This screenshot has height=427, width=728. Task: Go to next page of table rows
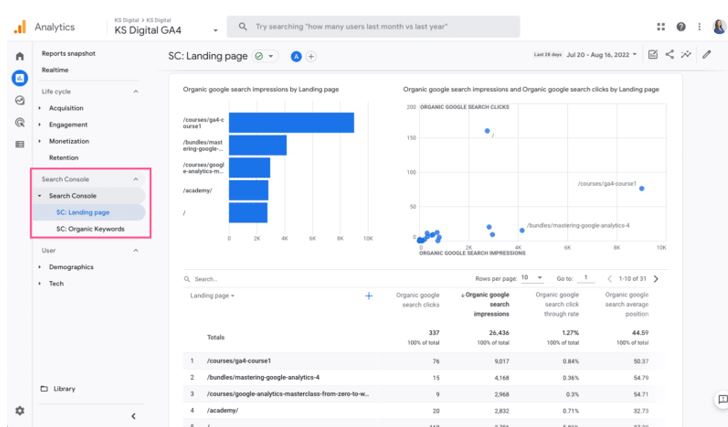click(656, 279)
